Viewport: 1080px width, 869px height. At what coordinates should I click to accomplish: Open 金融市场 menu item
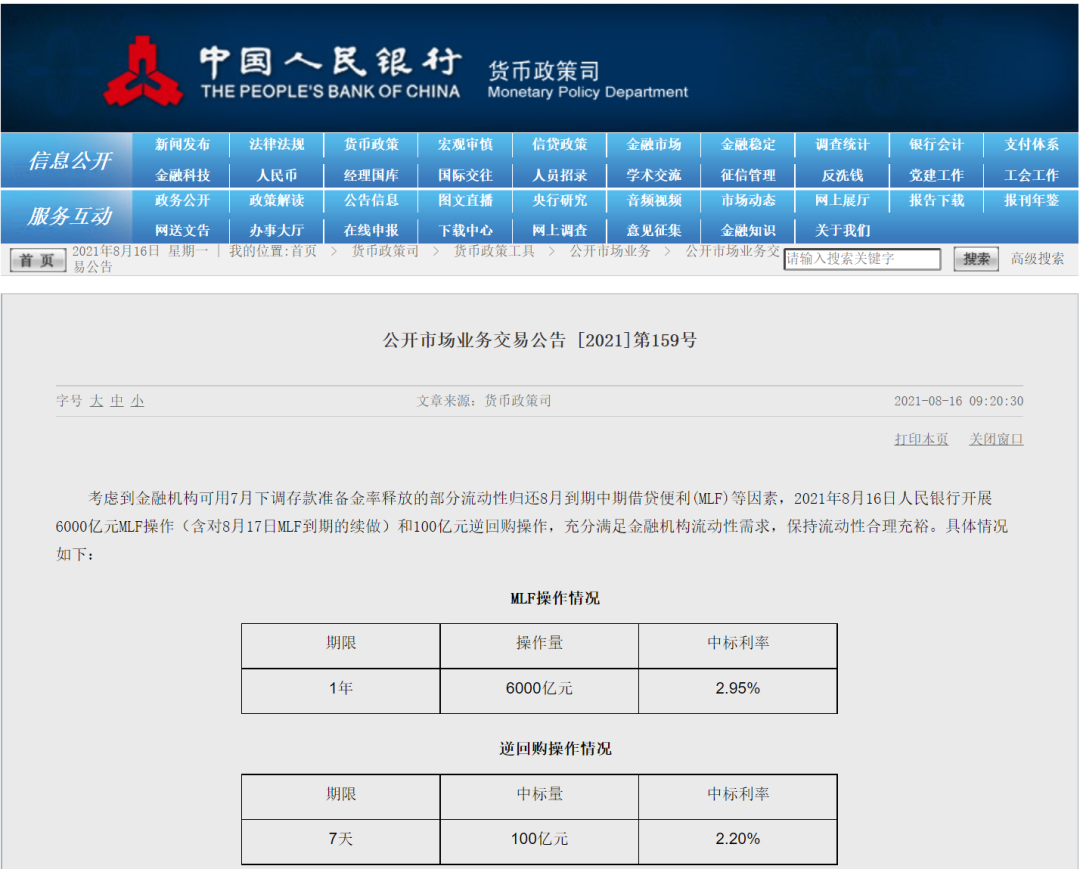[654, 145]
